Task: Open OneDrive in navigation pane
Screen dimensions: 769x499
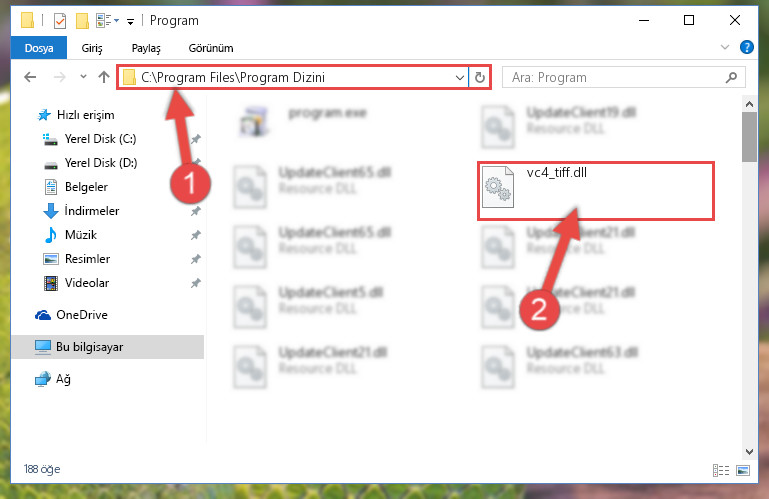Action: 81,315
